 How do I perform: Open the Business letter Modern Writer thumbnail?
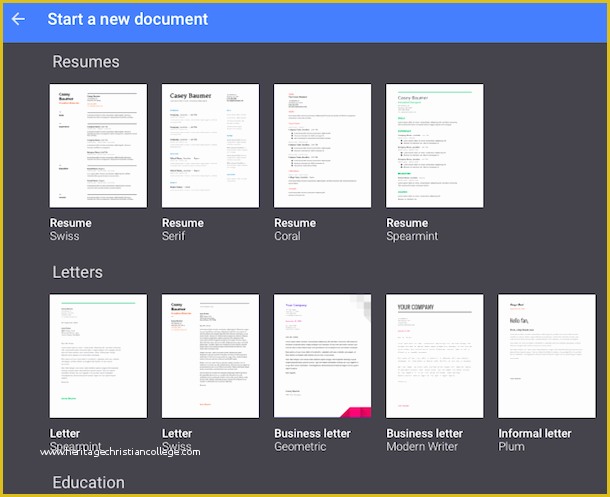coord(435,356)
